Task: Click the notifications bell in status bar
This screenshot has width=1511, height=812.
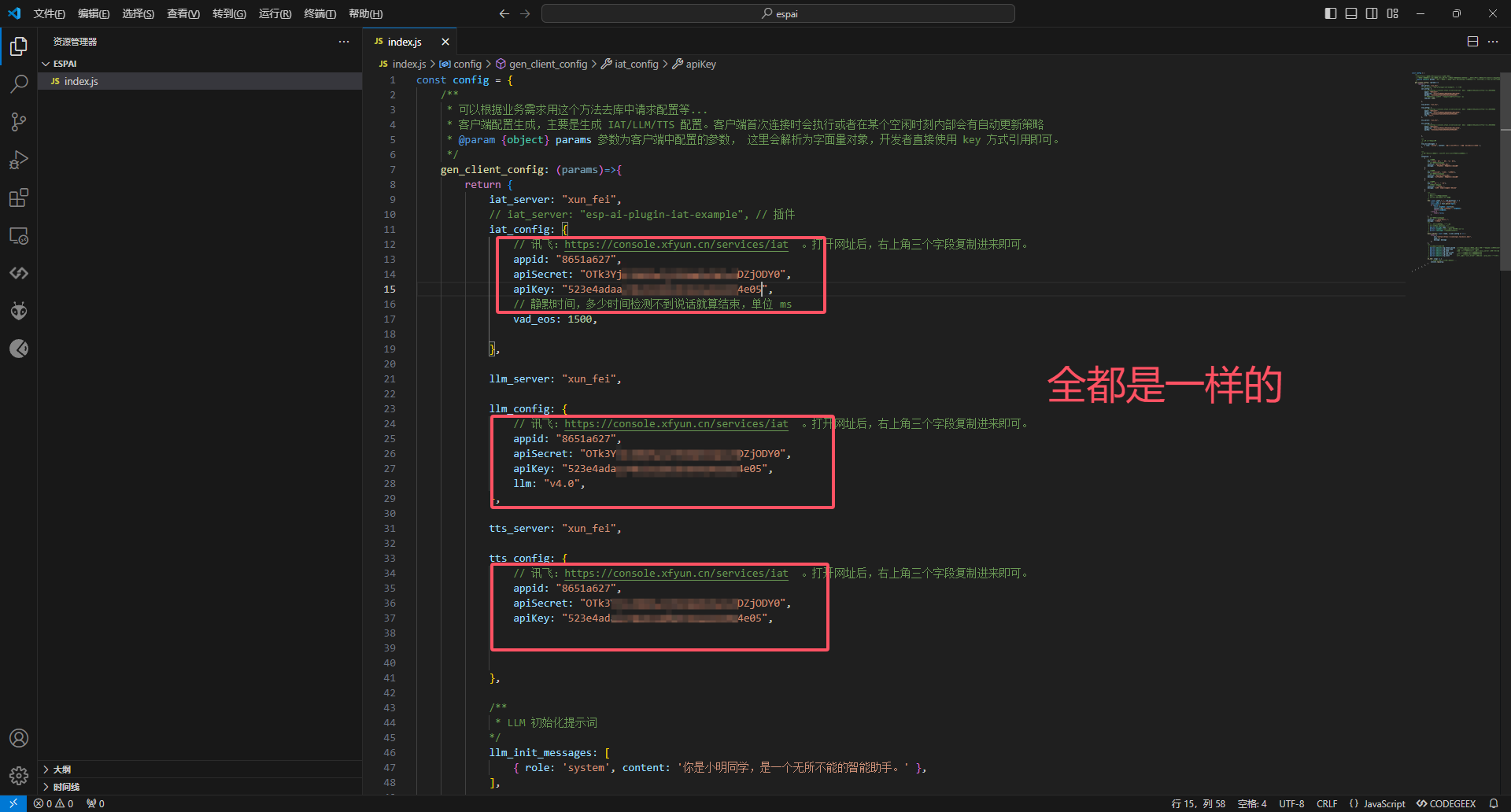Action: pos(1494,803)
